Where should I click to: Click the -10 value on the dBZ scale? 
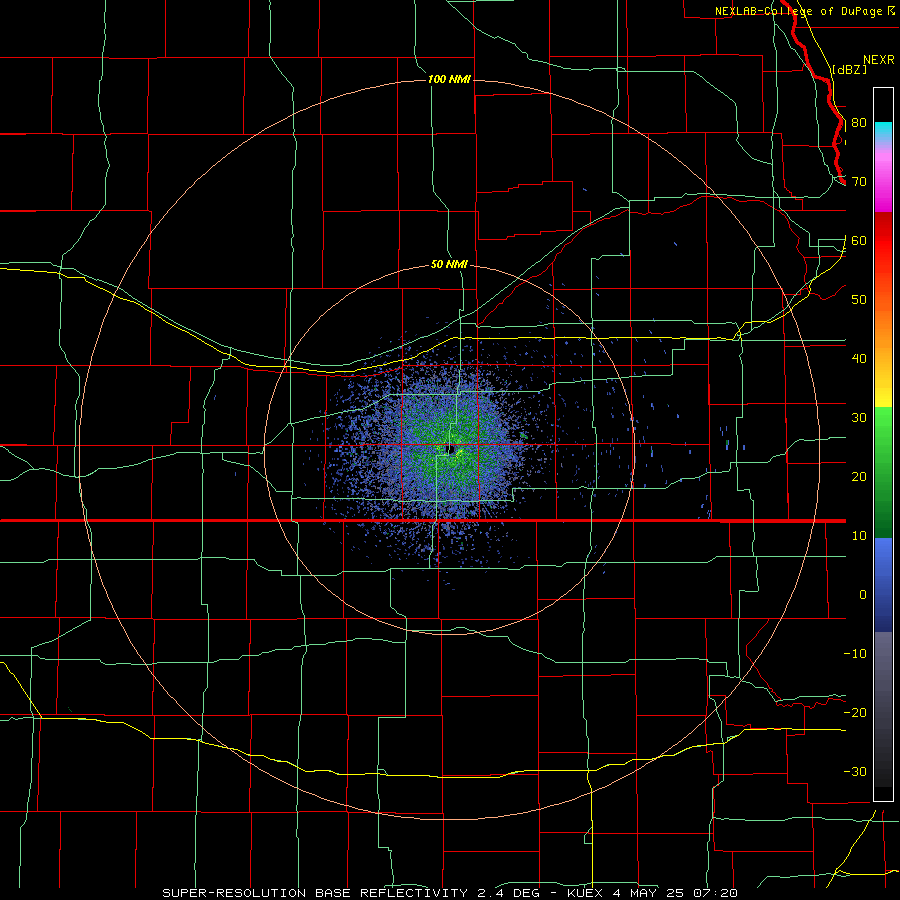pos(855,654)
